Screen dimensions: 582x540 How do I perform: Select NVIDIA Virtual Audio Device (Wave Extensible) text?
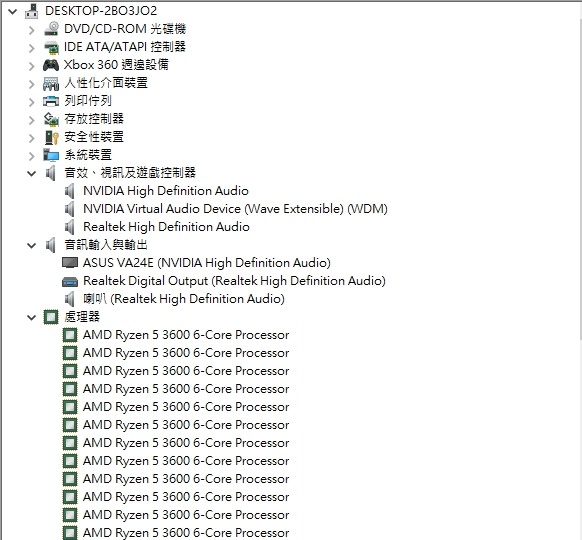click(x=213, y=209)
